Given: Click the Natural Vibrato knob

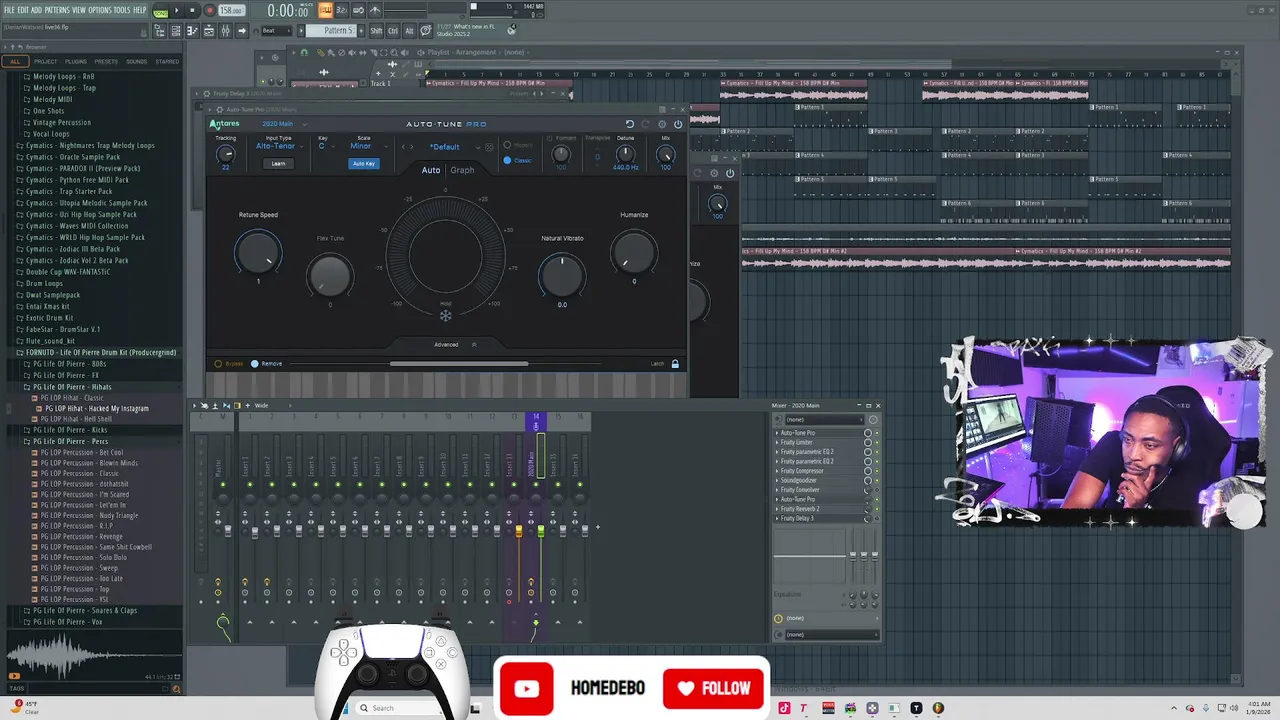Looking at the screenshot, I should 562,274.
